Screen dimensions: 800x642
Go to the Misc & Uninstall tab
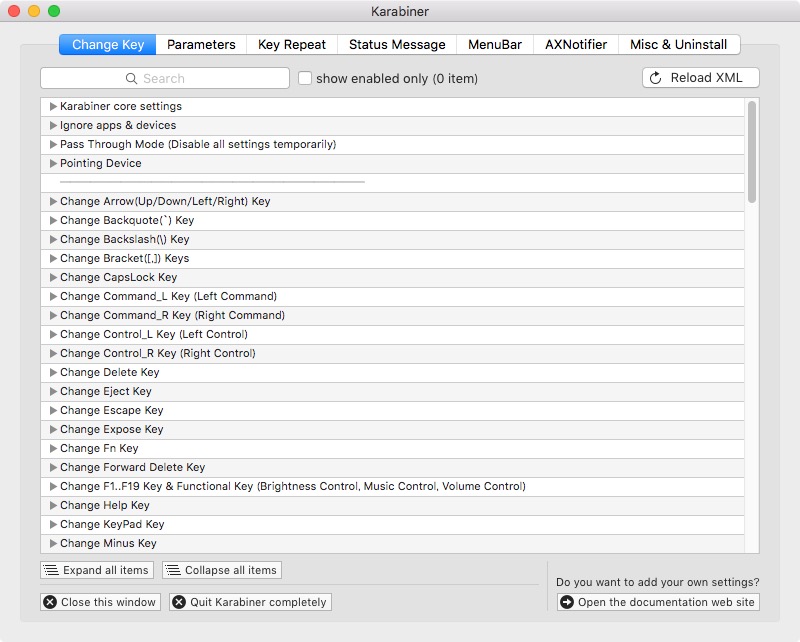point(679,45)
